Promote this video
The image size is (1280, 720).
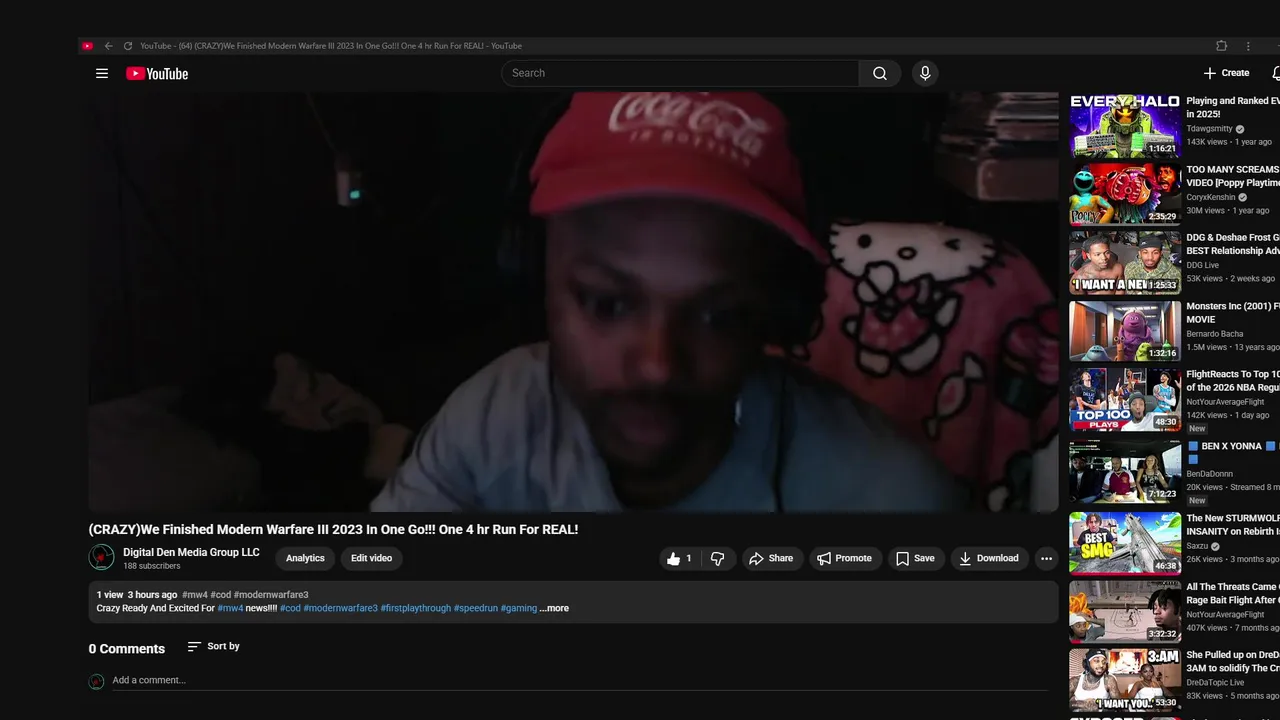coord(844,559)
